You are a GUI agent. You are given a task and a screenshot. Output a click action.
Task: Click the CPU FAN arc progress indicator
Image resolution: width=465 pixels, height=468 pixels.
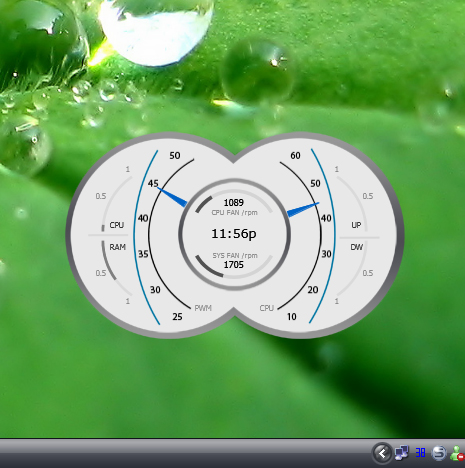pos(203,205)
